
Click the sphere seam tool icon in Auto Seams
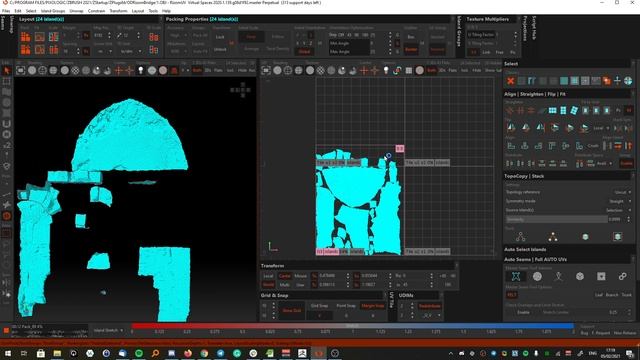point(537,277)
